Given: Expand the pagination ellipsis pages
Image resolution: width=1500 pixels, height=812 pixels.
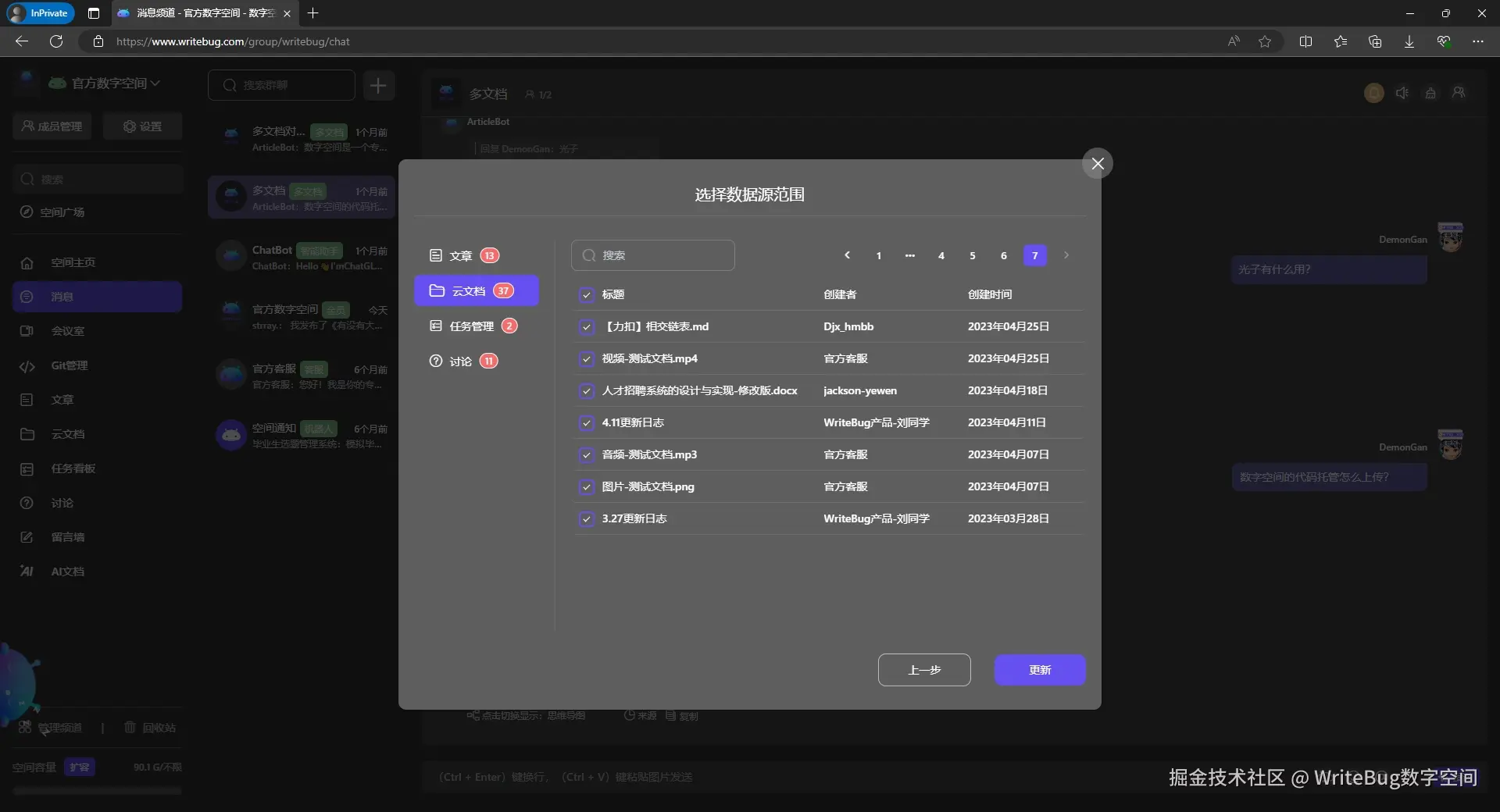Looking at the screenshot, I should tap(909, 255).
